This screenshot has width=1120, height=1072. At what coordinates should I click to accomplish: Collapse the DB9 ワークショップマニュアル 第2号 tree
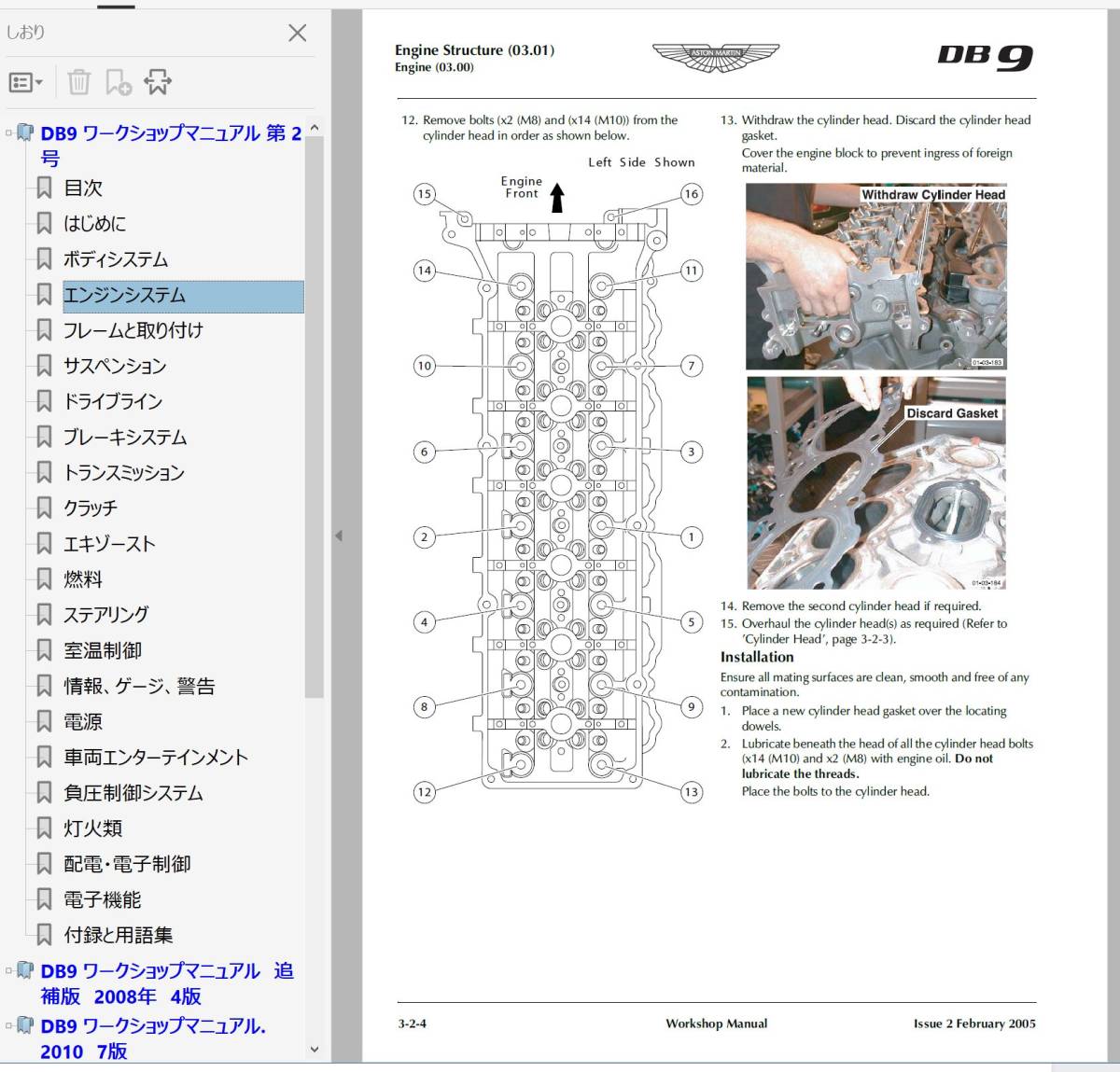point(8,132)
